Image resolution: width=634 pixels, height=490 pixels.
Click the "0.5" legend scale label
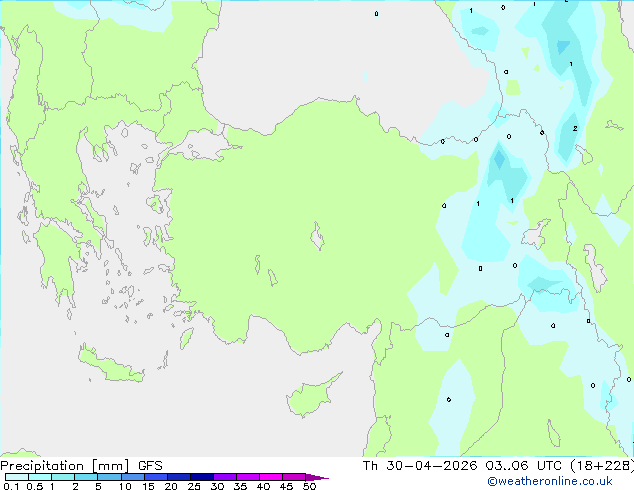point(35,486)
